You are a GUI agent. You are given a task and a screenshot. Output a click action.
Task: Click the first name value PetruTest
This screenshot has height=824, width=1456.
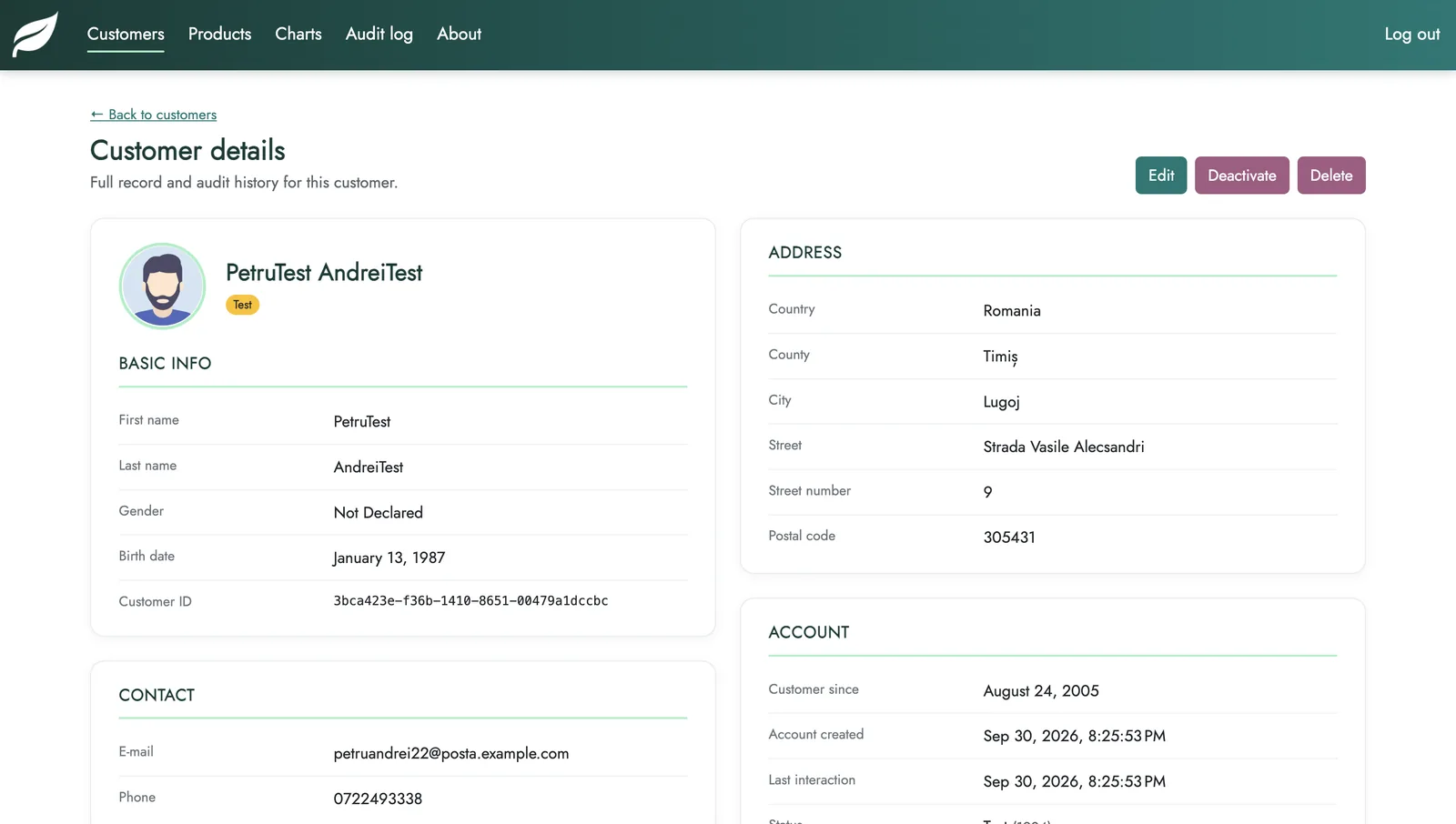point(361,421)
